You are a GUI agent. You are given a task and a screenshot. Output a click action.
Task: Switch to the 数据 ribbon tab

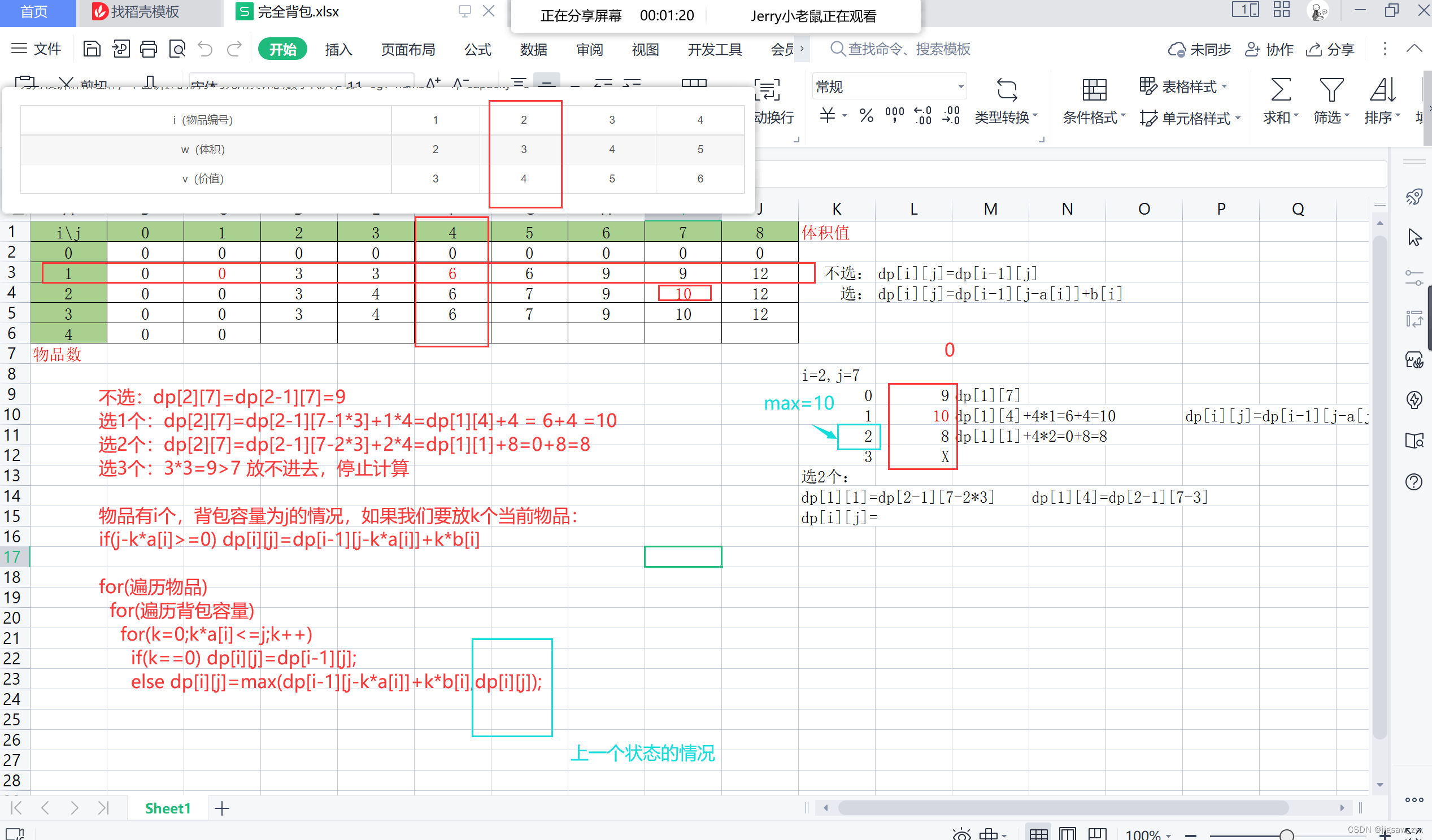tap(533, 50)
